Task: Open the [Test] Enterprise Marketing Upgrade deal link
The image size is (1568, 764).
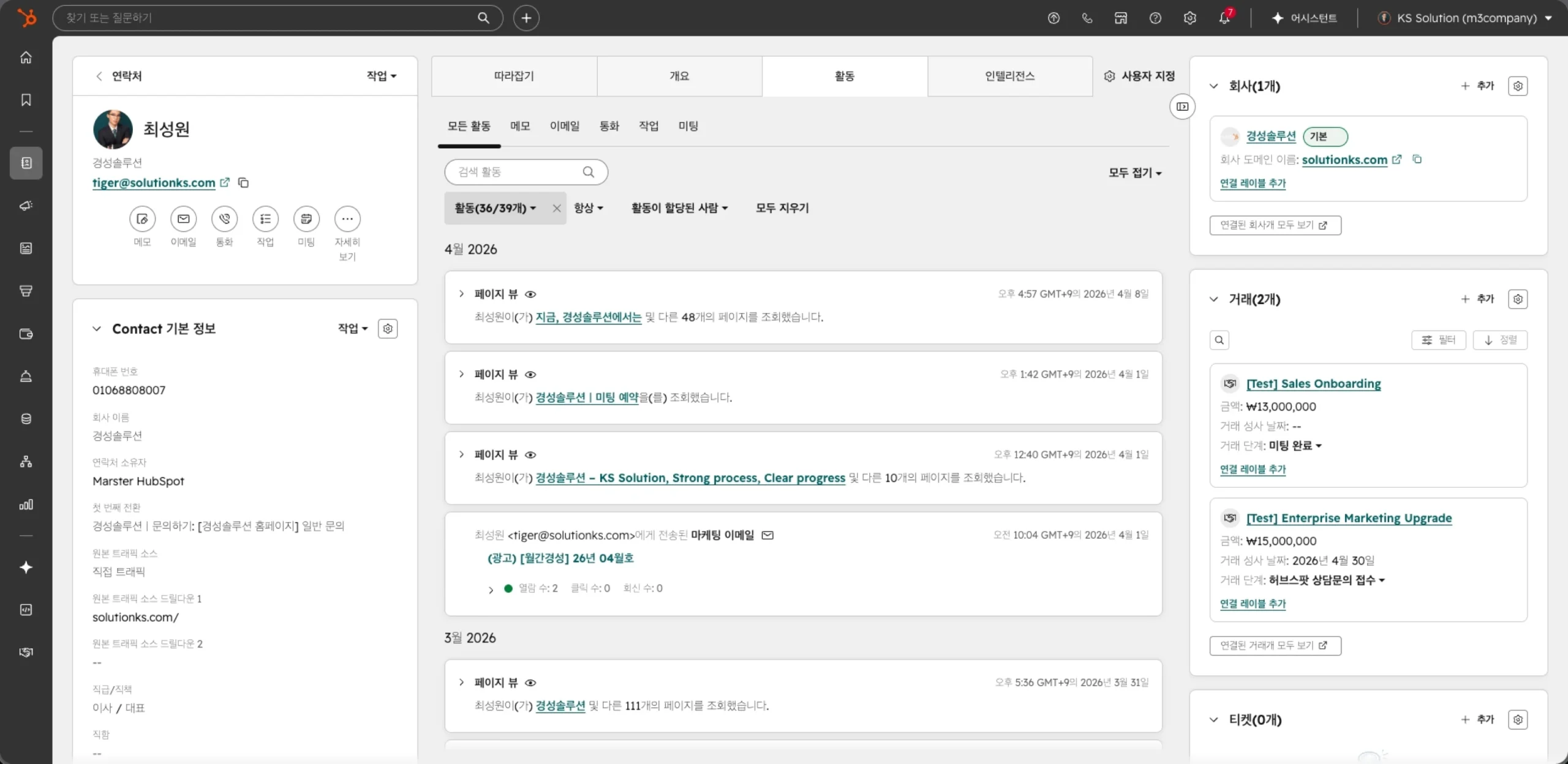Action: (x=1349, y=519)
